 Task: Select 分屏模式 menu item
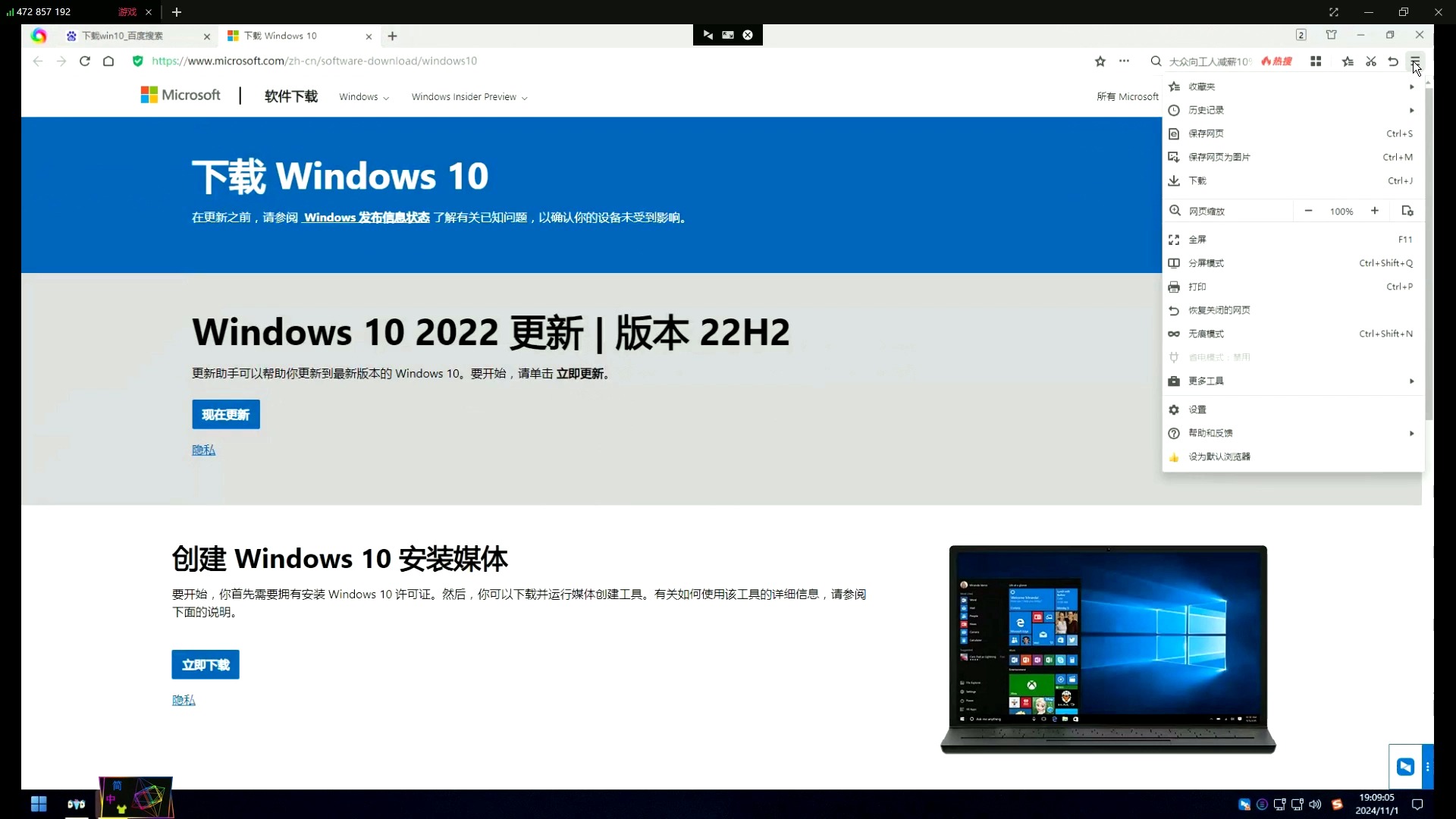click(1293, 263)
